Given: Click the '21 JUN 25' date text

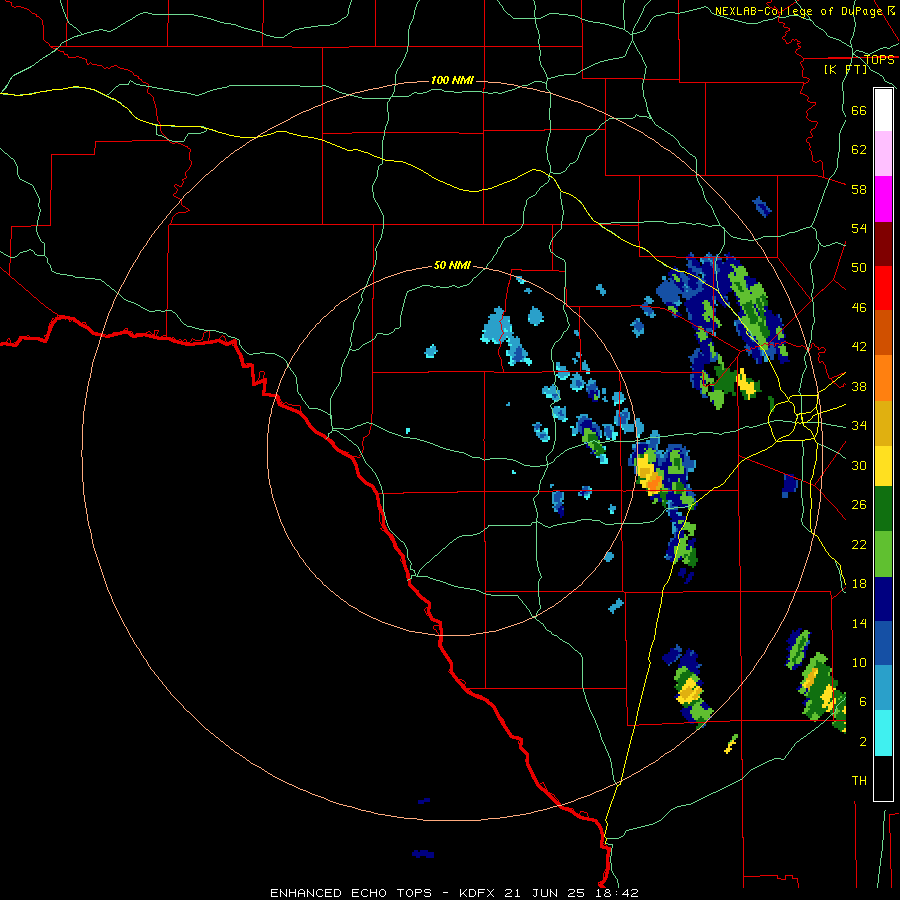Looking at the screenshot, I should point(544,893).
